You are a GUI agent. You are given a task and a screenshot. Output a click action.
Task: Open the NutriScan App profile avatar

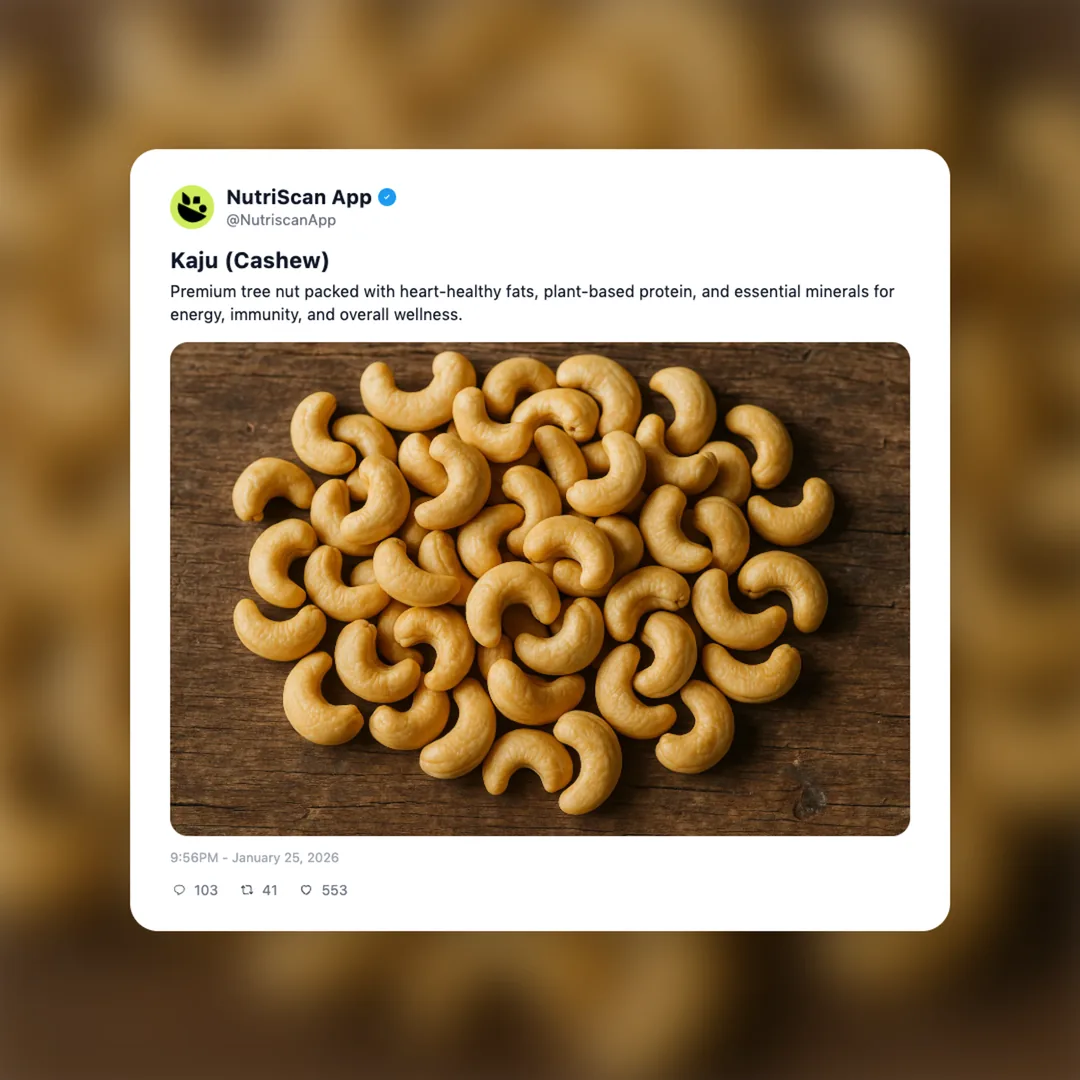tap(192, 207)
